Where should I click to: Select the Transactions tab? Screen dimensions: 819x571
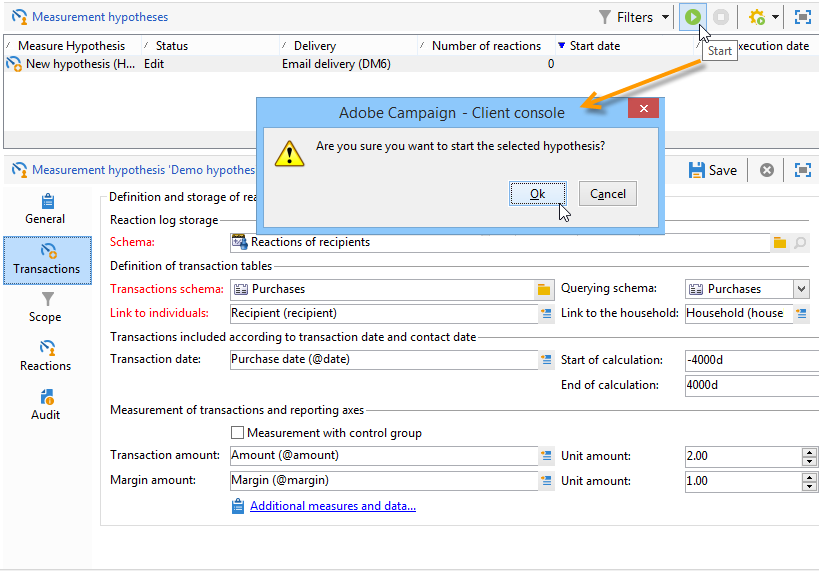[48, 260]
